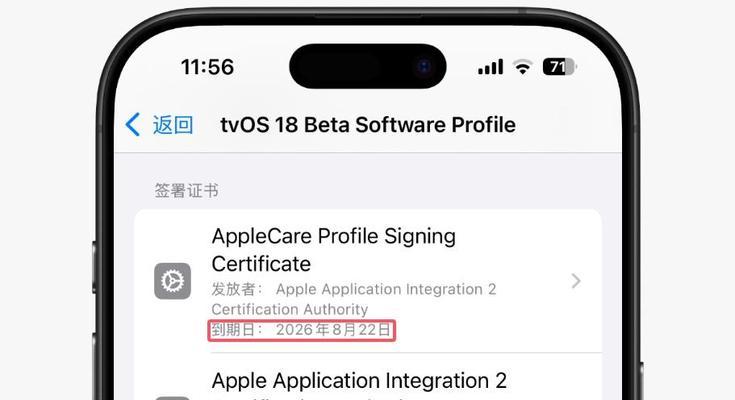Select the AppleCare Profile Signing Certificate title
Screen dimensions: 735x400
coord(333,250)
